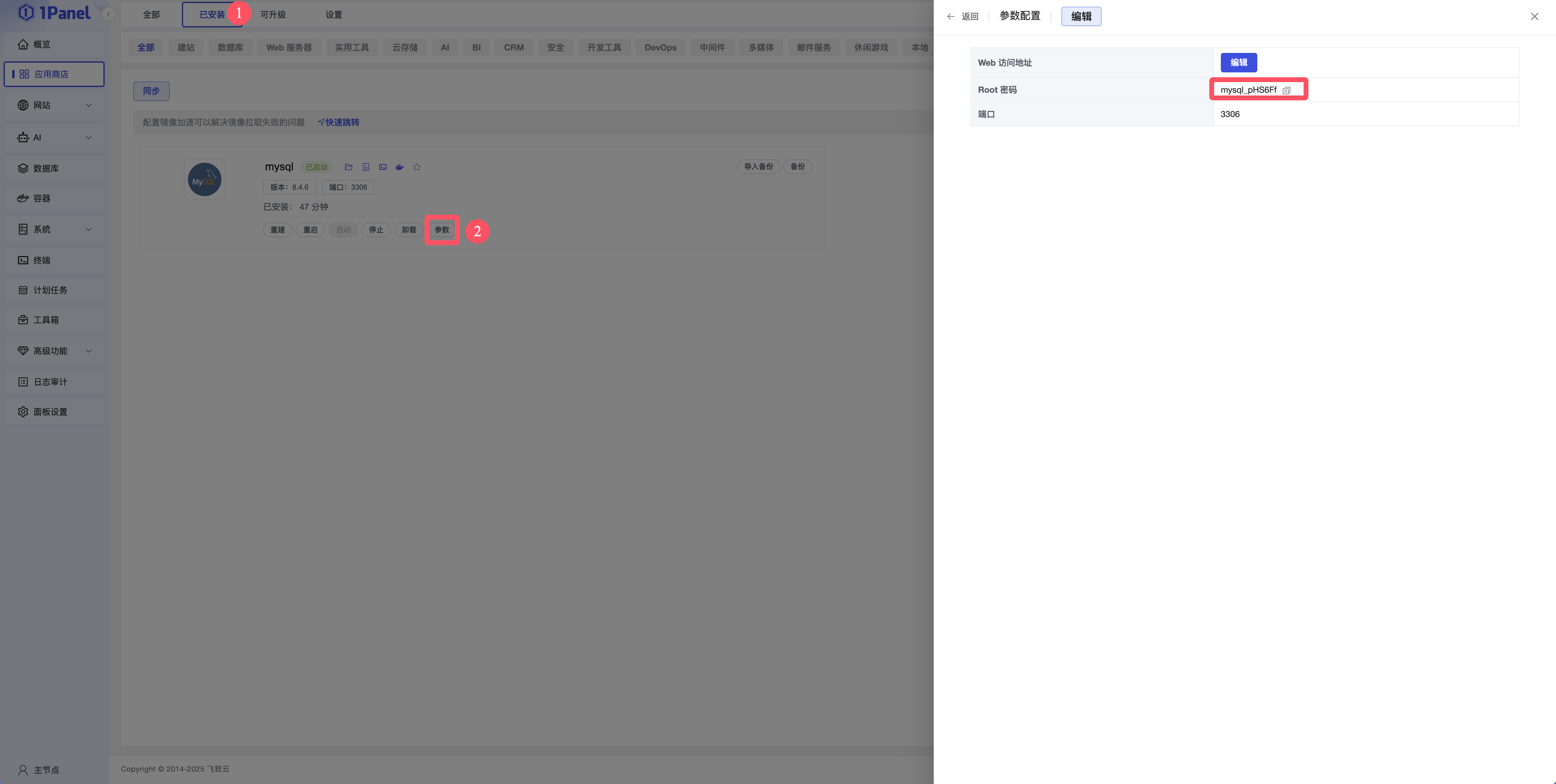Click the 参数配置 header 编辑 button
This screenshot has width=1556, height=784.
click(1081, 16)
